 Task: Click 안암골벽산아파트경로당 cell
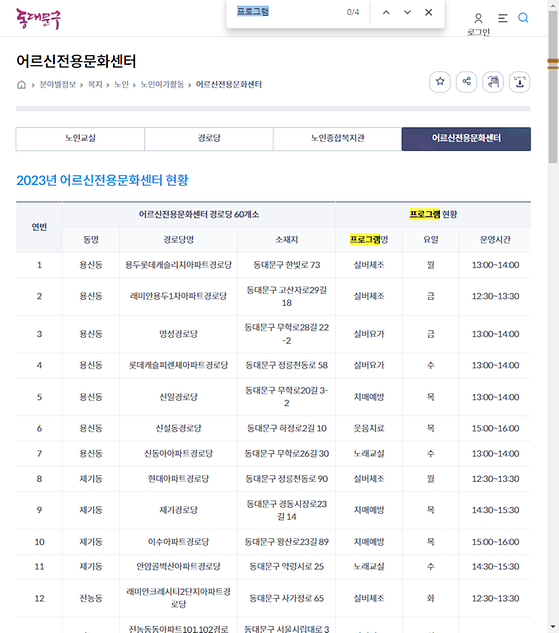[x=178, y=567]
